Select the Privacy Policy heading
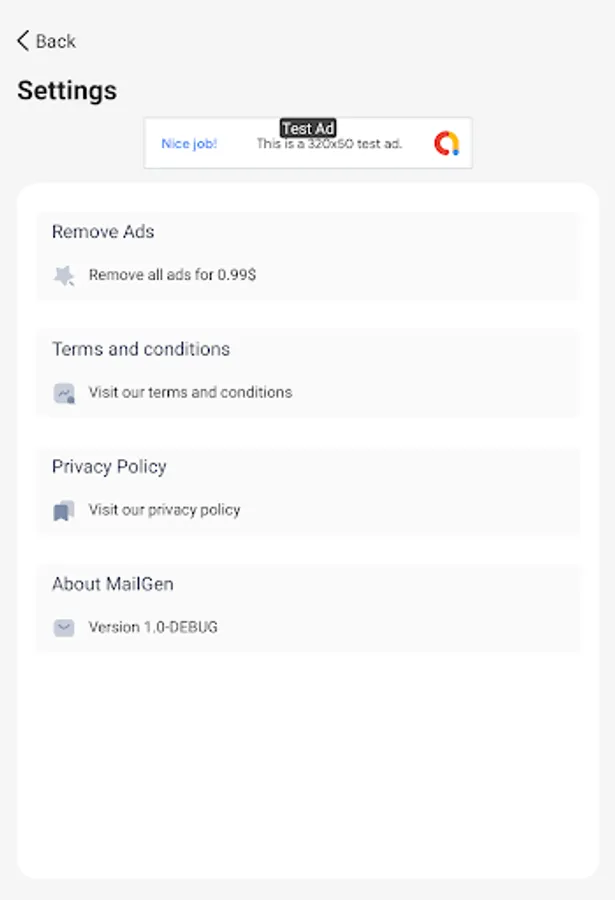Viewport: 615px width, 900px height. point(109,467)
